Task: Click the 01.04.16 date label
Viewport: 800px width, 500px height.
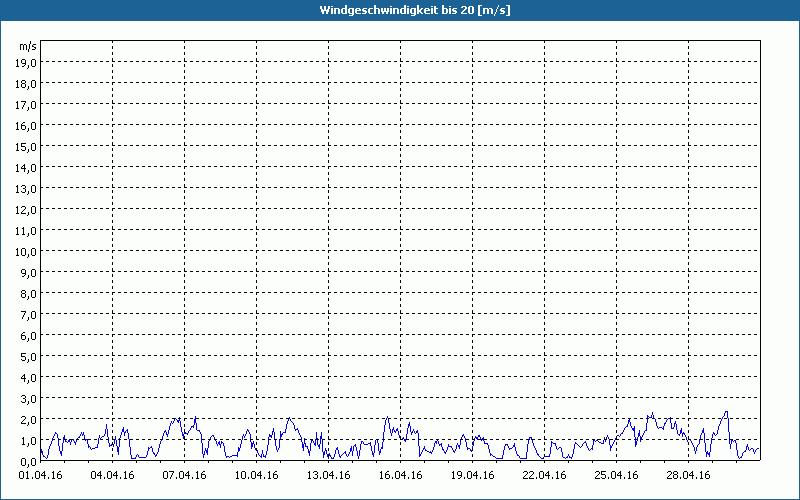Action: pos(40,476)
